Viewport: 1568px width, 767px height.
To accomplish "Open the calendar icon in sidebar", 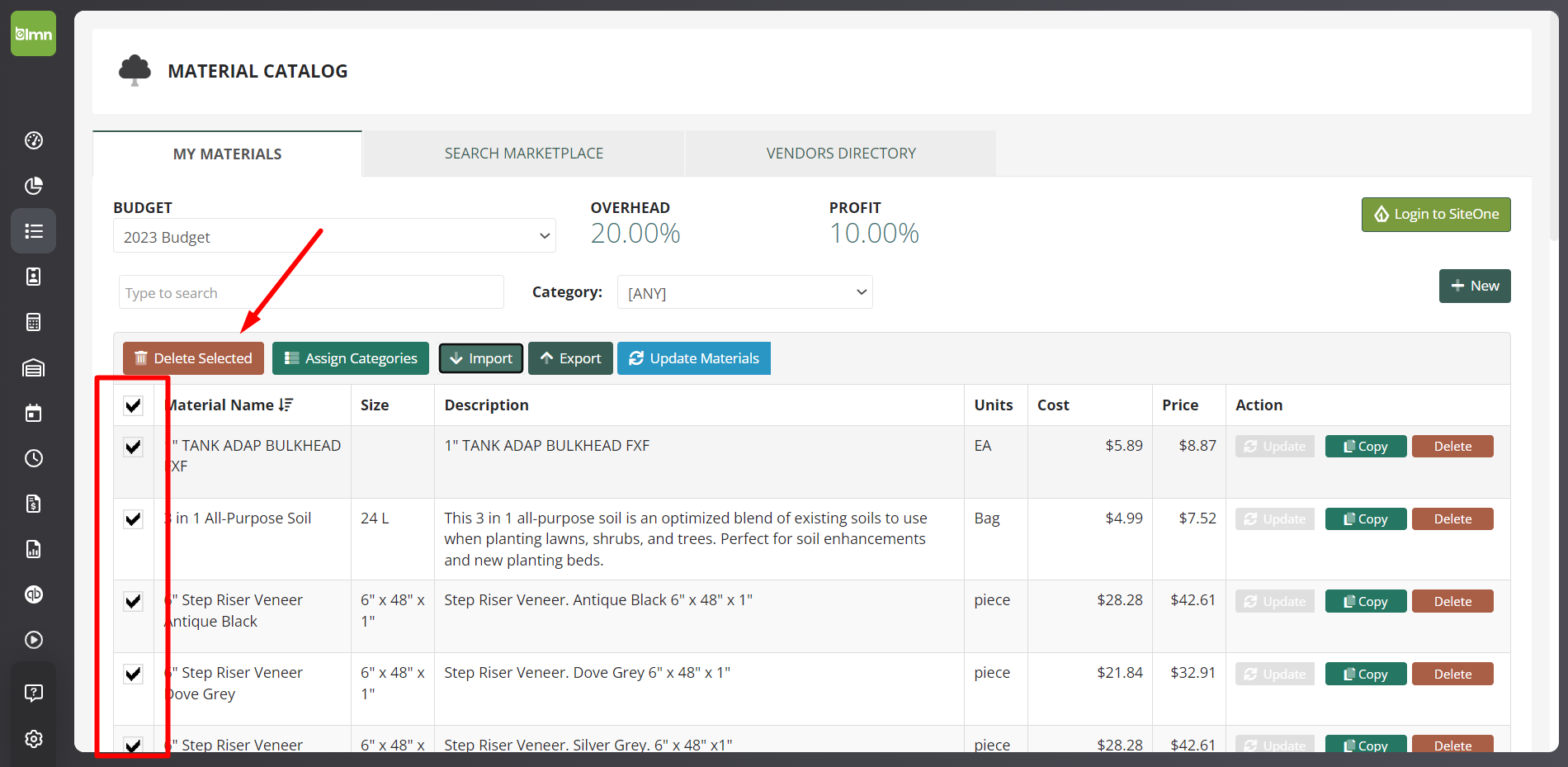I will pos(33,413).
